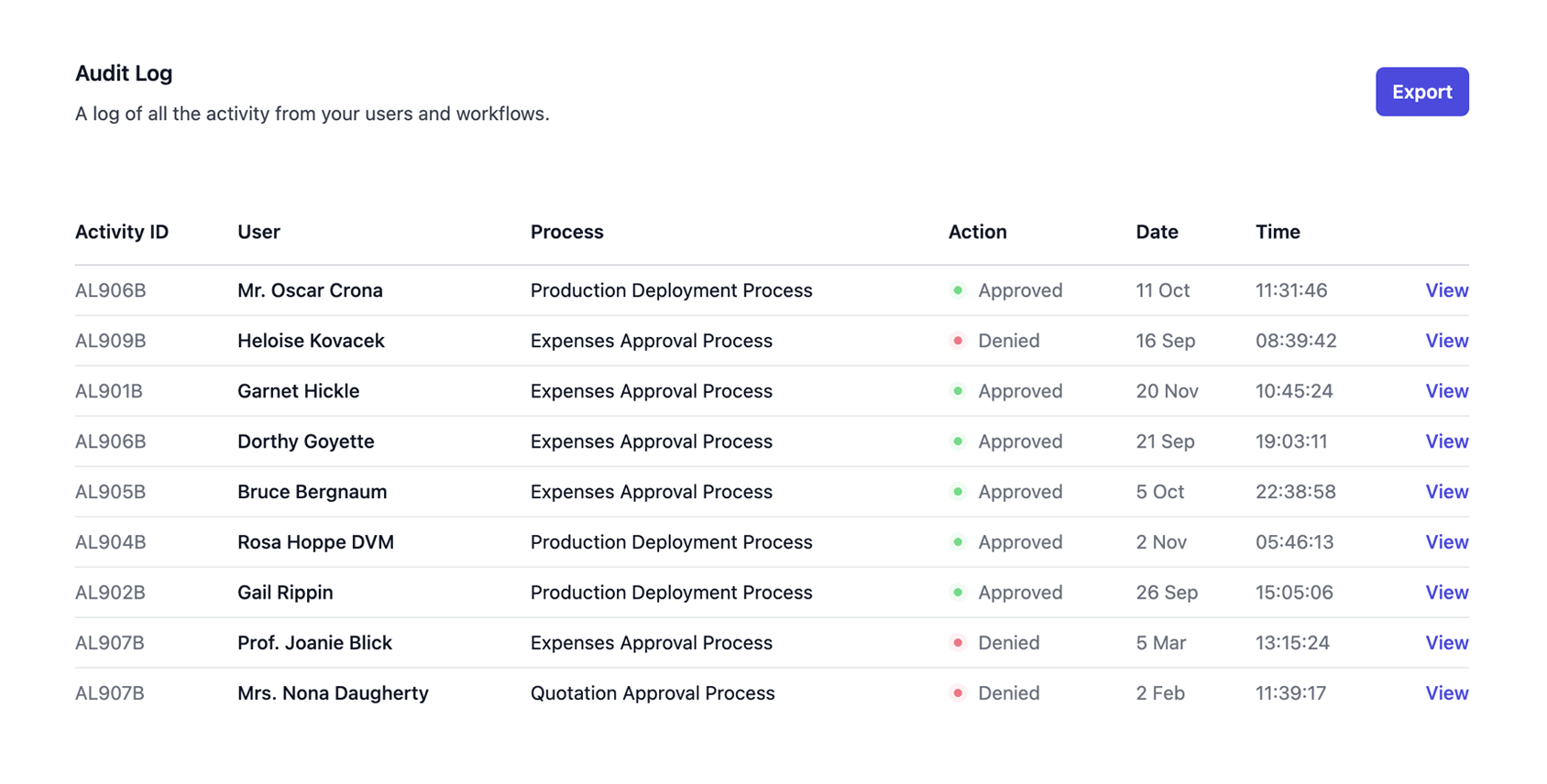Click red status dot in Heloise Kovacek row

(x=958, y=341)
